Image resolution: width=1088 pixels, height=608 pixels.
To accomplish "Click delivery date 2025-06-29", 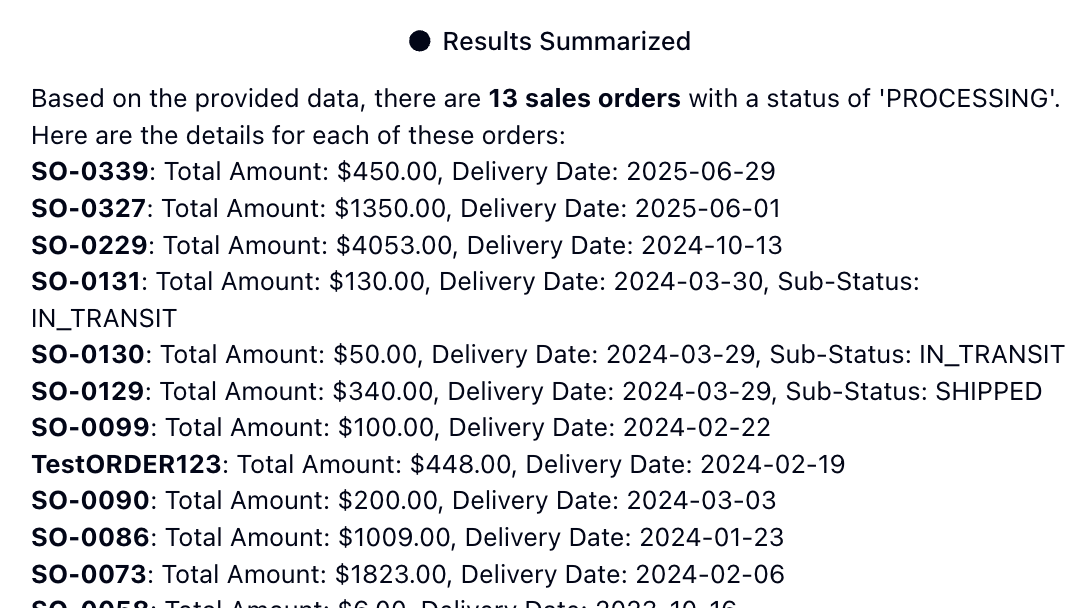I will pos(701,171).
